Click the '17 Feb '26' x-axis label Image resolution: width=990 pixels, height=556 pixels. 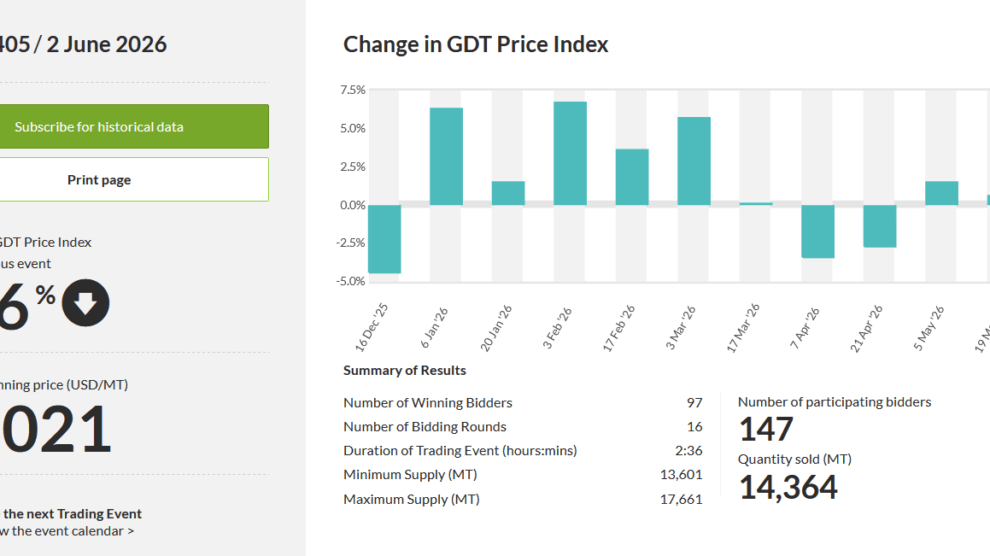coord(618,328)
